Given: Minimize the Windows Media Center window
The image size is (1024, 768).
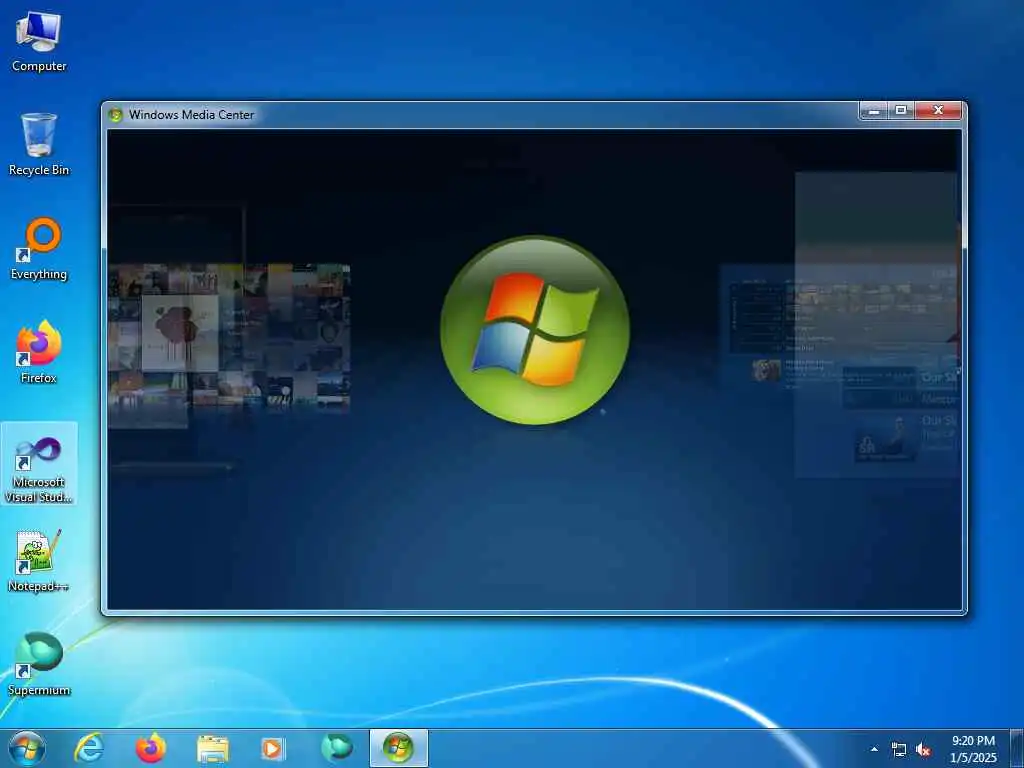Looking at the screenshot, I should point(874,111).
